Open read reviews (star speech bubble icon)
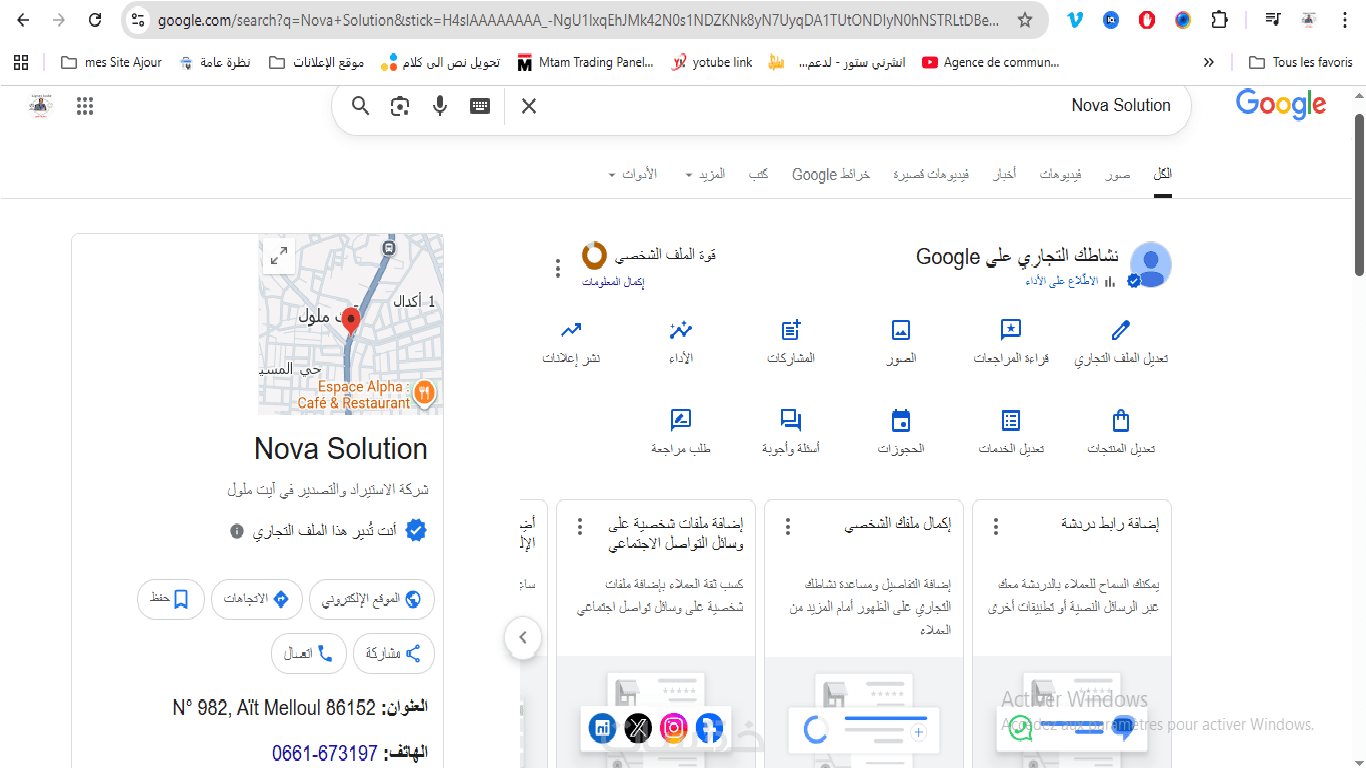 [1011, 330]
